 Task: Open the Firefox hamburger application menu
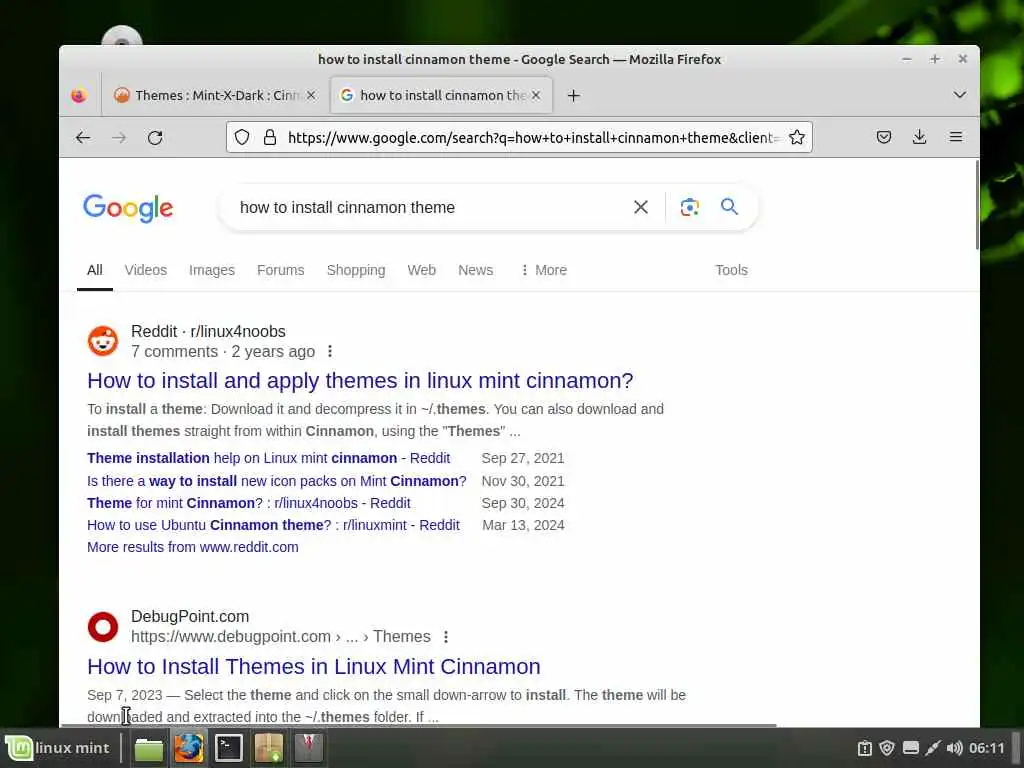coord(955,137)
